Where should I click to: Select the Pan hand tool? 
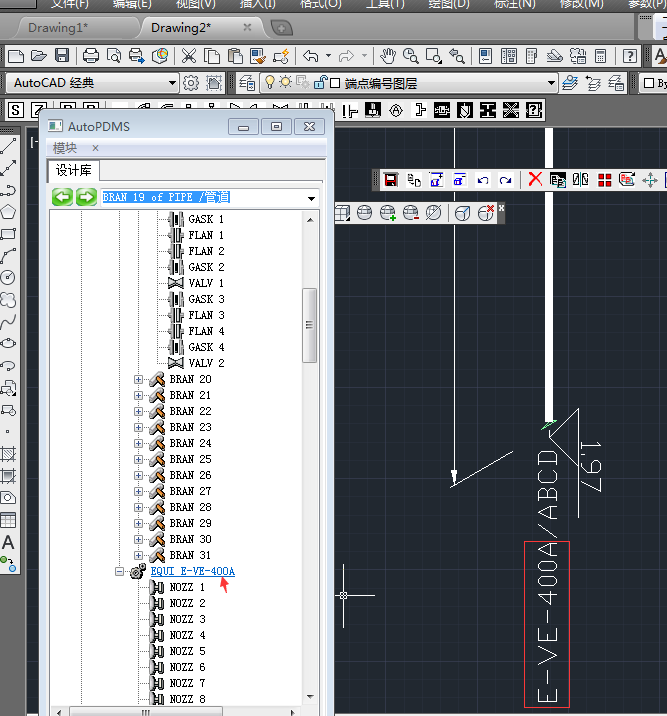point(388,55)
